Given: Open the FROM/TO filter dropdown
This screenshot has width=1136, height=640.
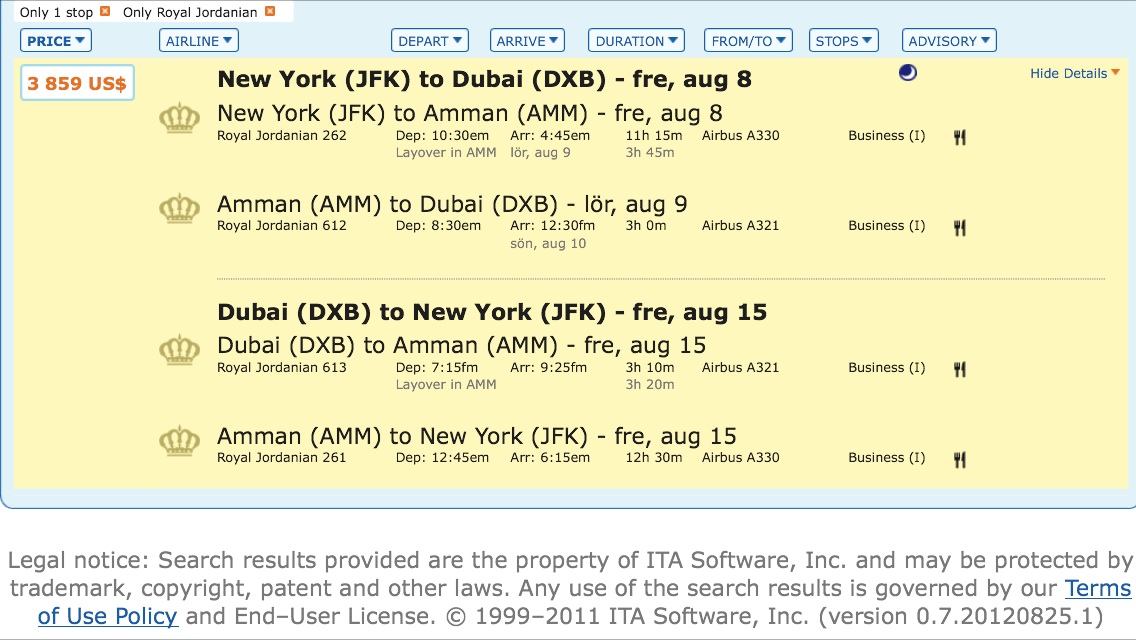Looking at the screenshot, I should 748,41.
